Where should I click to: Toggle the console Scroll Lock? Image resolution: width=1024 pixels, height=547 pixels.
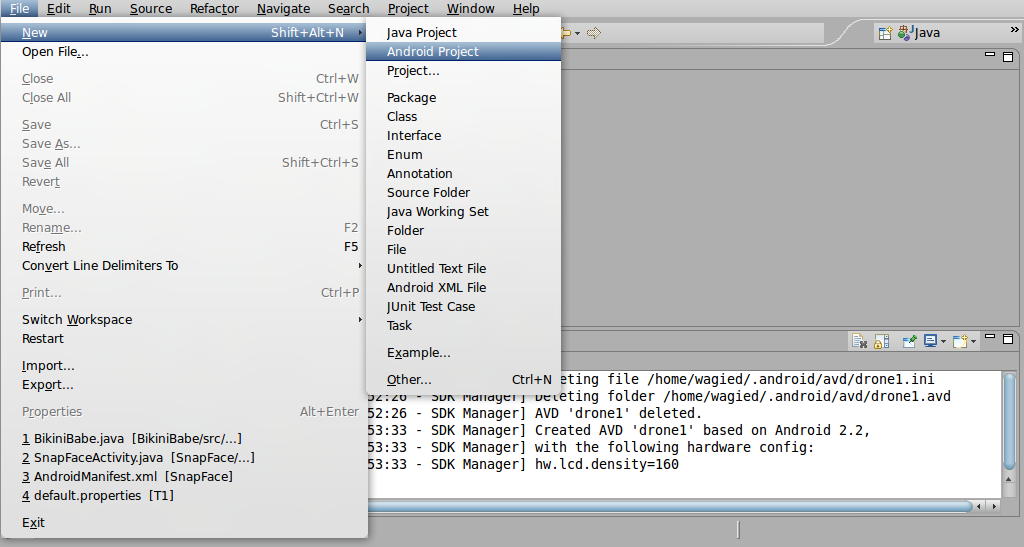pos(882,341)
